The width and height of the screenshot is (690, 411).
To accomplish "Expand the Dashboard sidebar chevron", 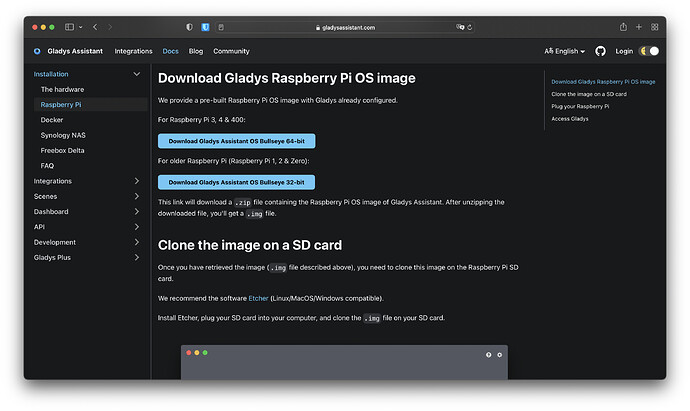I will [137, 212].
